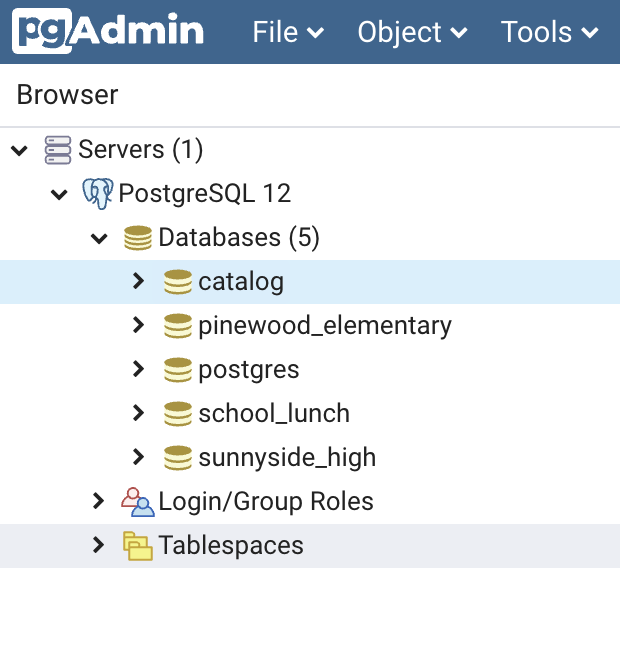
Task: Click the PostgreSQL elephant icon
Action: point(98,194)
